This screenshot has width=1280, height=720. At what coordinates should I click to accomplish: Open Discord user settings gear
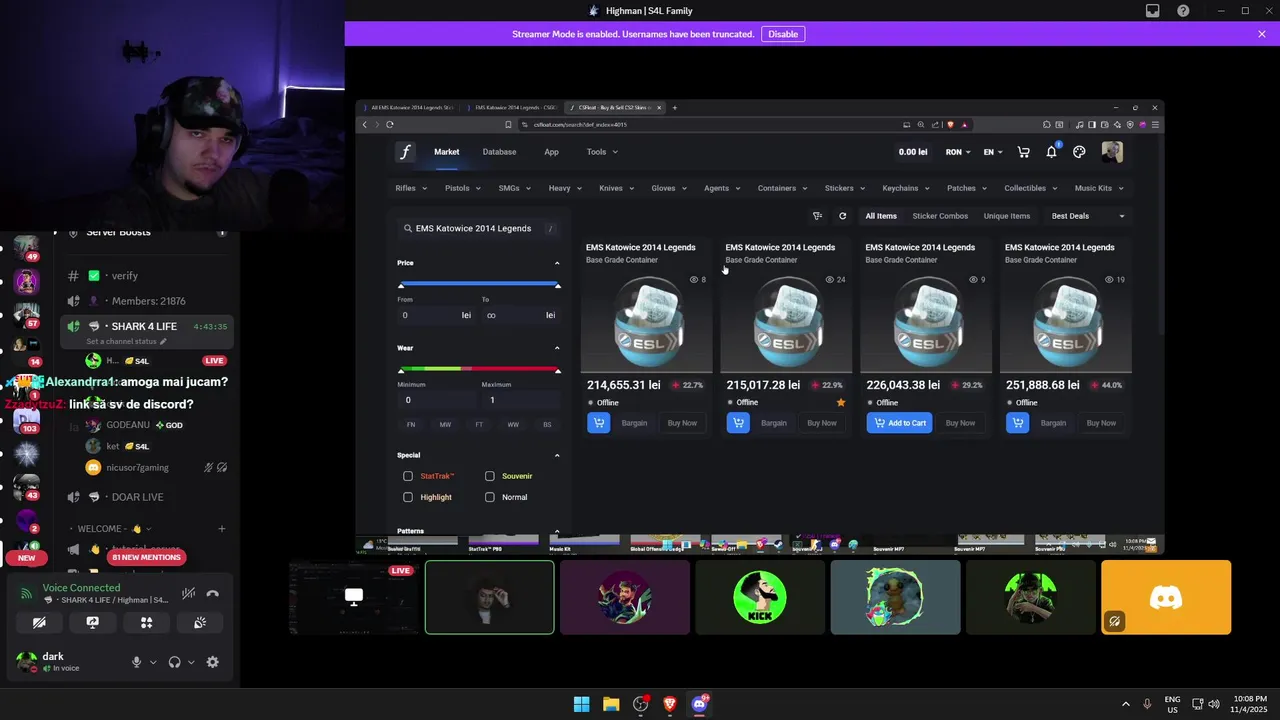pos(212,662)
